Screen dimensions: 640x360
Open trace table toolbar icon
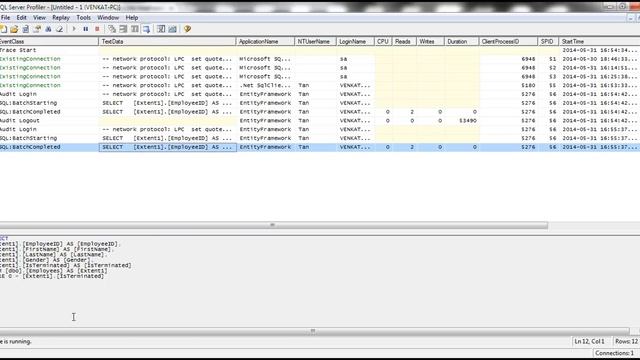click(26, 29)
